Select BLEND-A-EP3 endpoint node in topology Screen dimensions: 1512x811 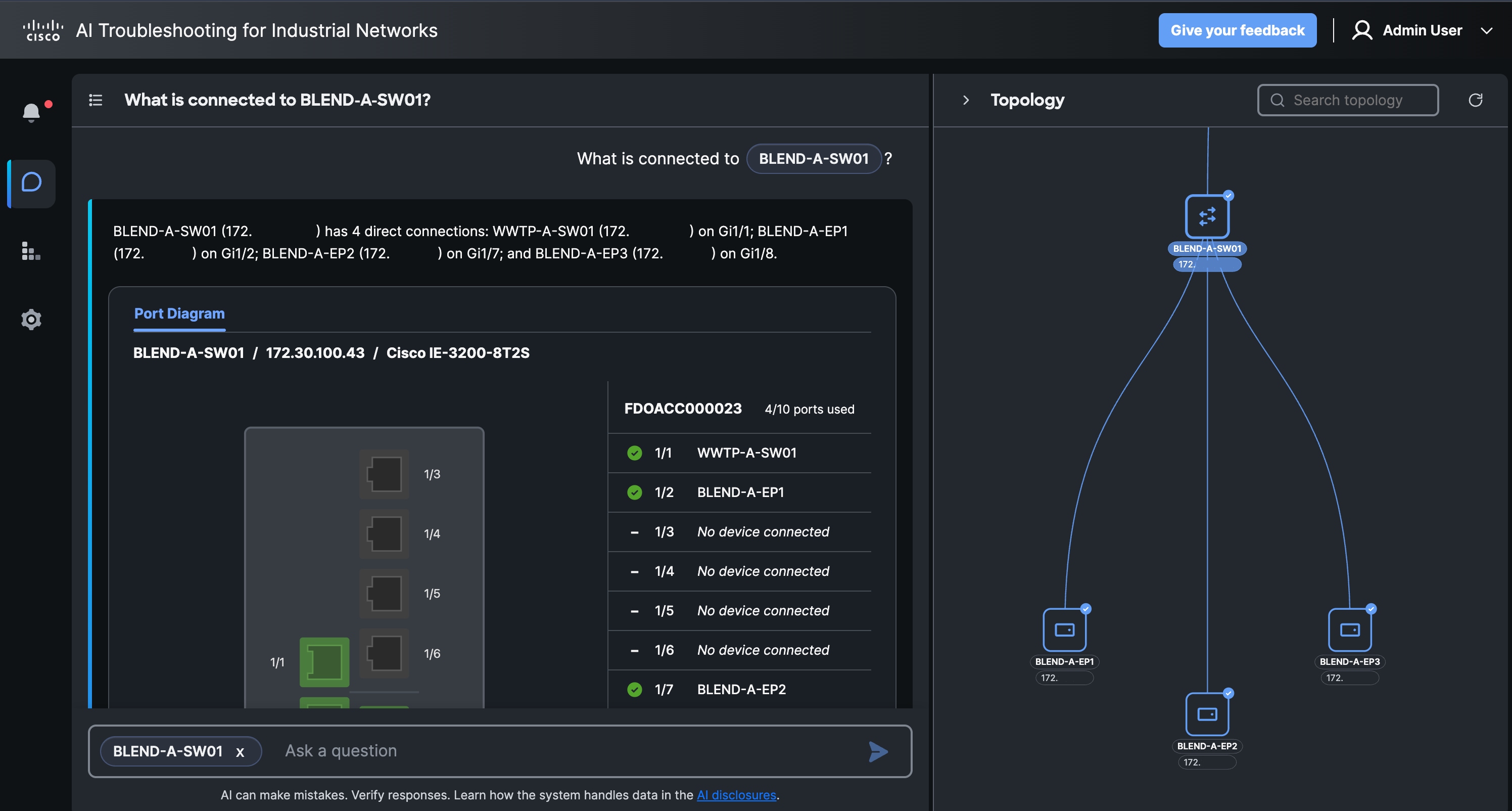1349,629
